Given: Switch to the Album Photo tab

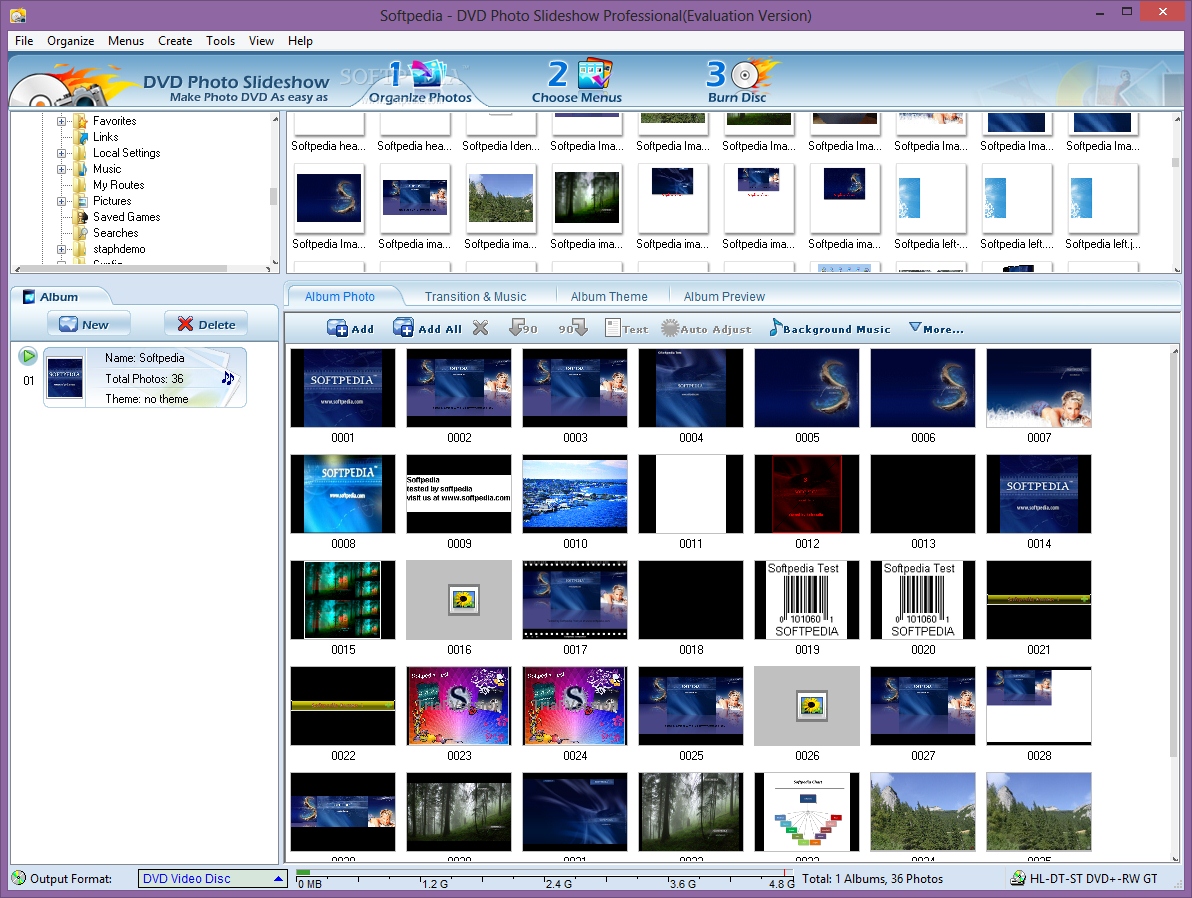Looking at the screenshot, I should point(340,297).
